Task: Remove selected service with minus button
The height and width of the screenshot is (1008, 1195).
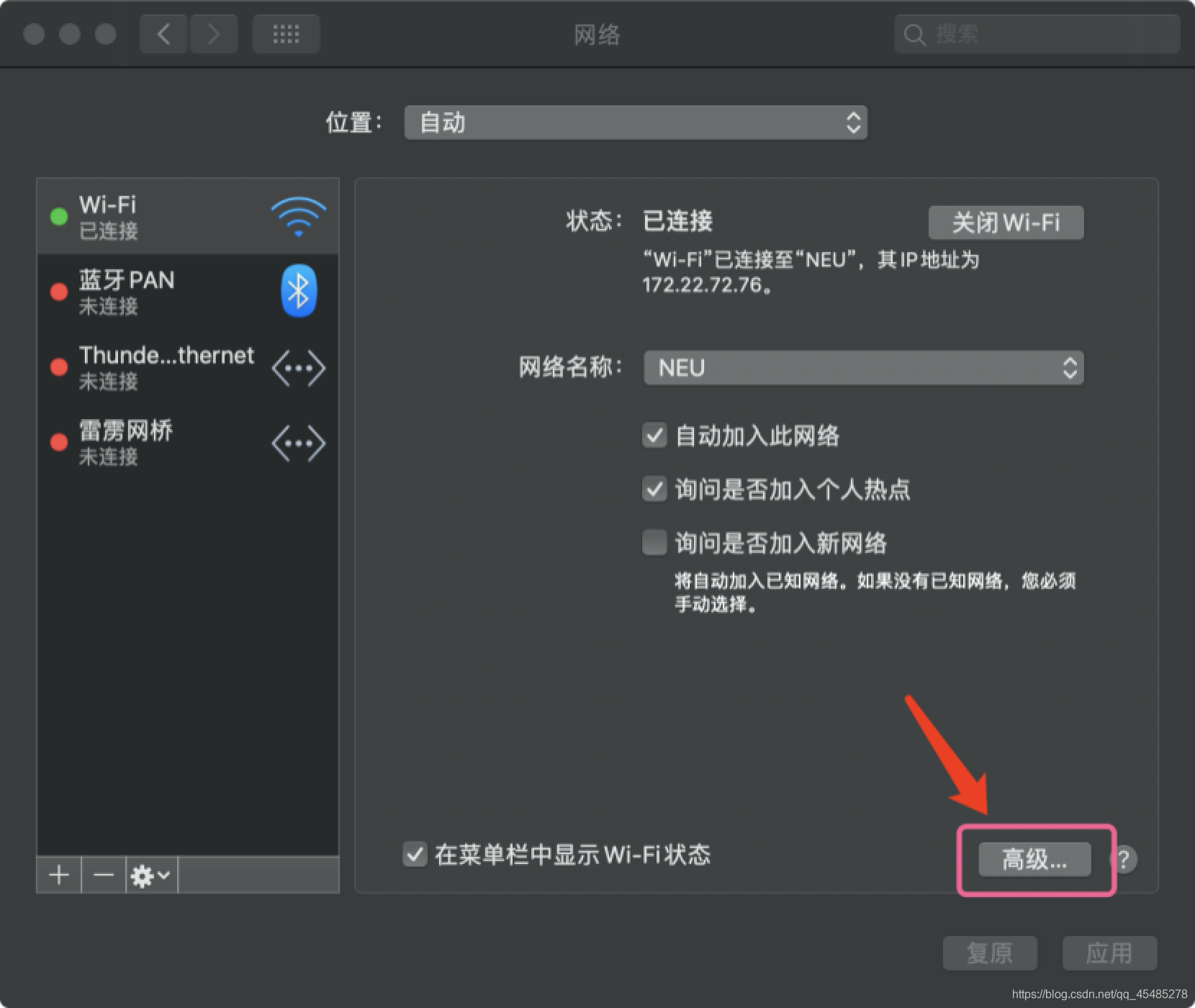Action: tap(104, 875)
